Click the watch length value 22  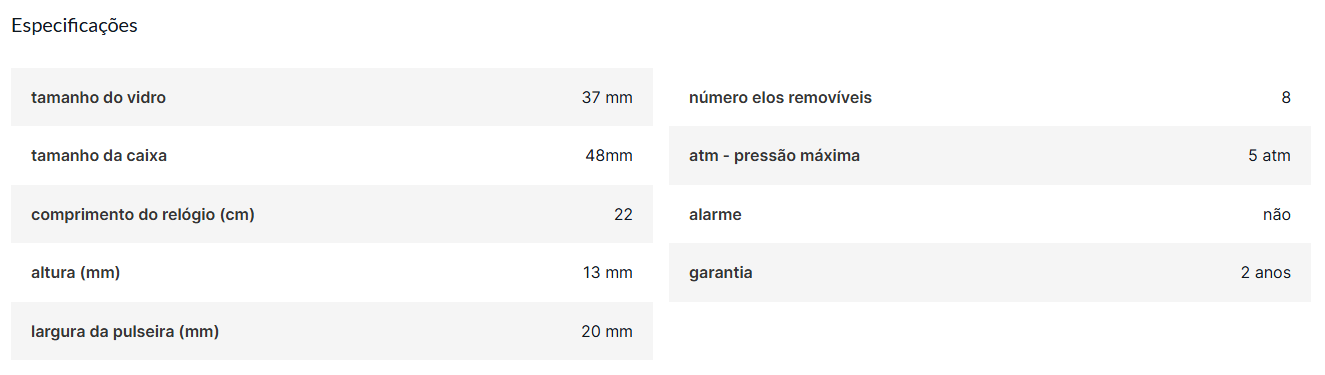[x=623, y=215]
